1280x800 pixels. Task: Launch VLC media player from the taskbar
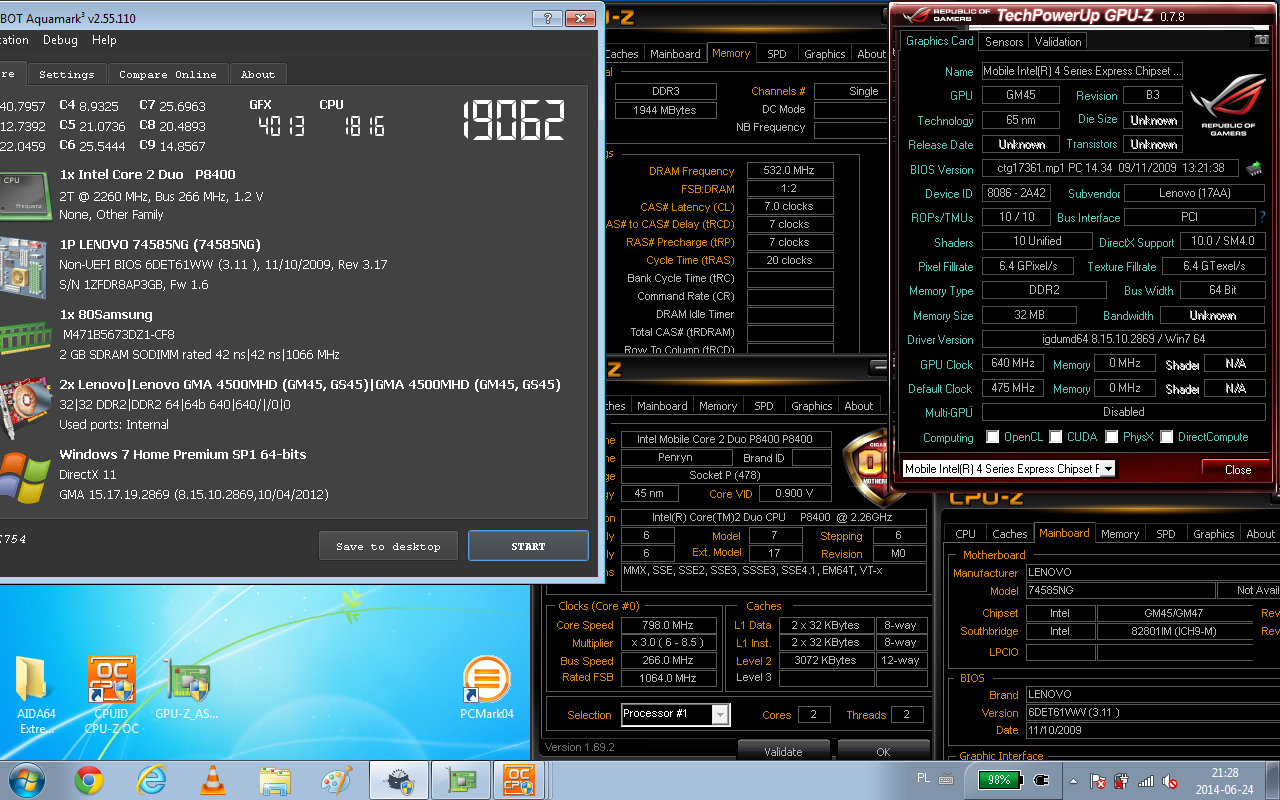click(x=213, y=779)
